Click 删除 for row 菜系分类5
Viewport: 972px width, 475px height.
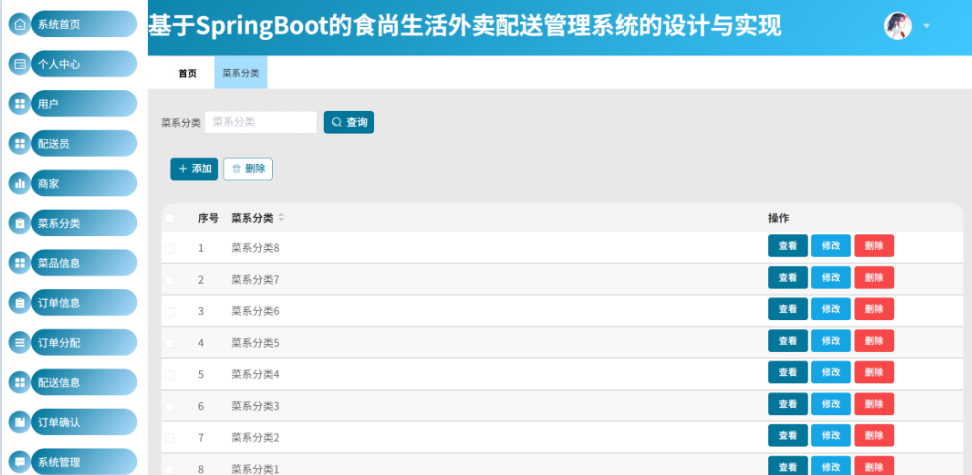[874, 340]
